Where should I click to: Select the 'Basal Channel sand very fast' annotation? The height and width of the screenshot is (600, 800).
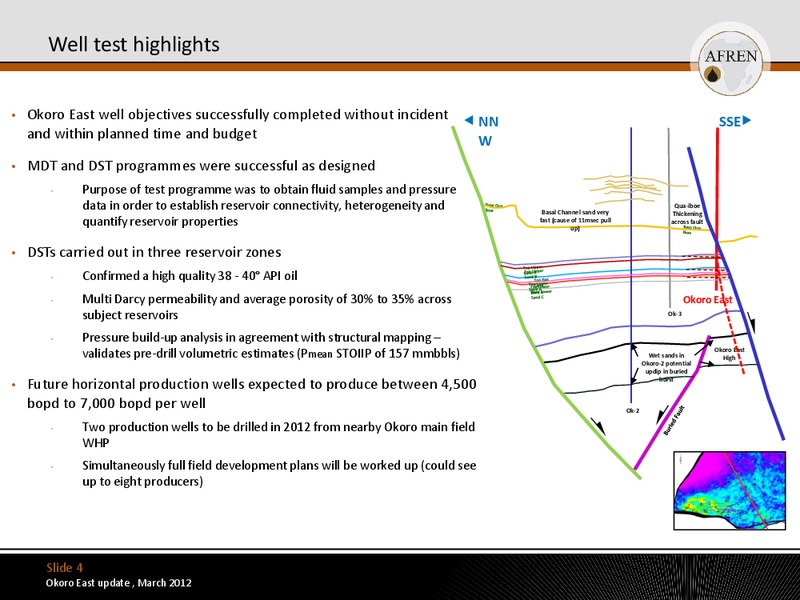[x=575, y=220]
